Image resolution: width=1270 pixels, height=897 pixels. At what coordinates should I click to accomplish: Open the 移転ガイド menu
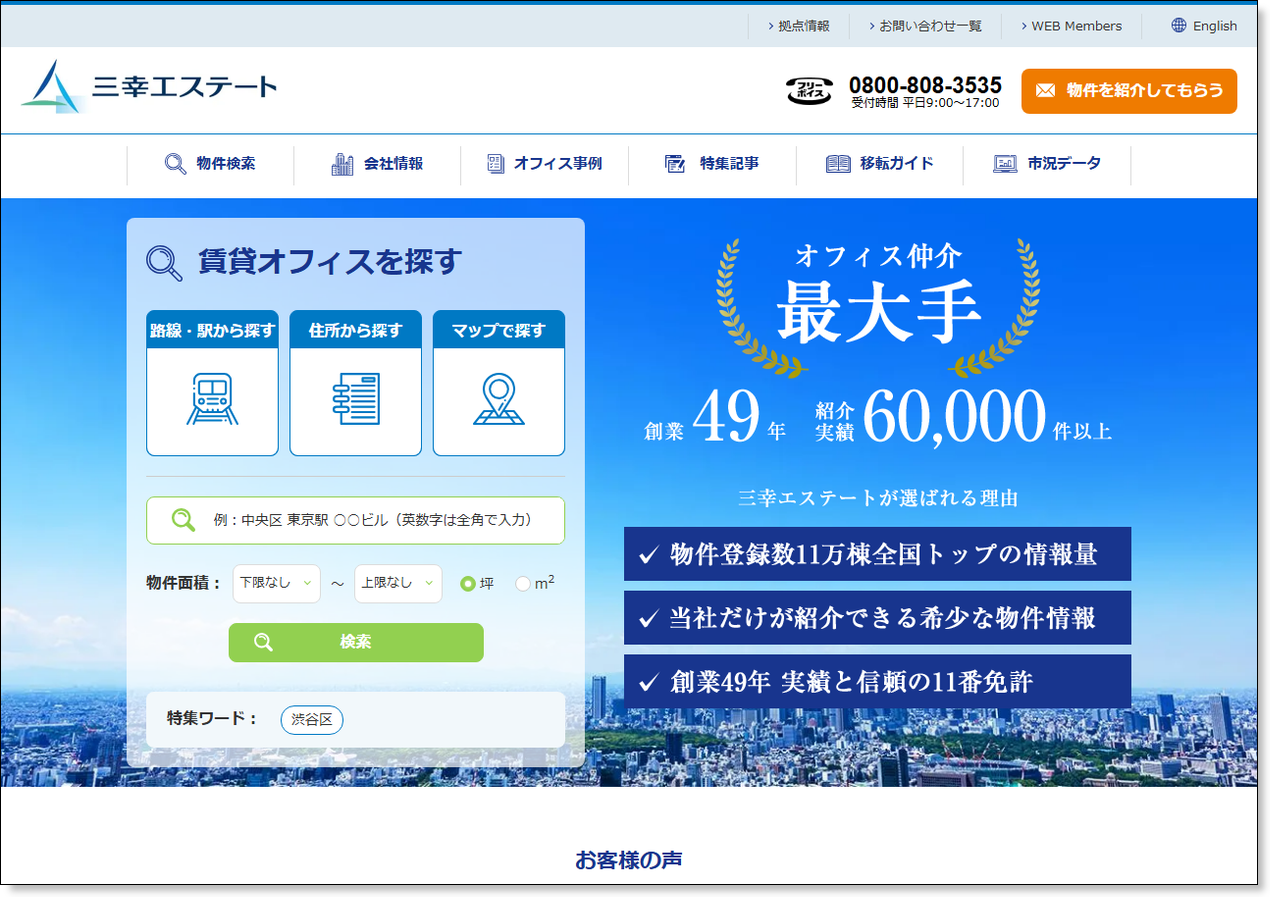tap(879, 164)
